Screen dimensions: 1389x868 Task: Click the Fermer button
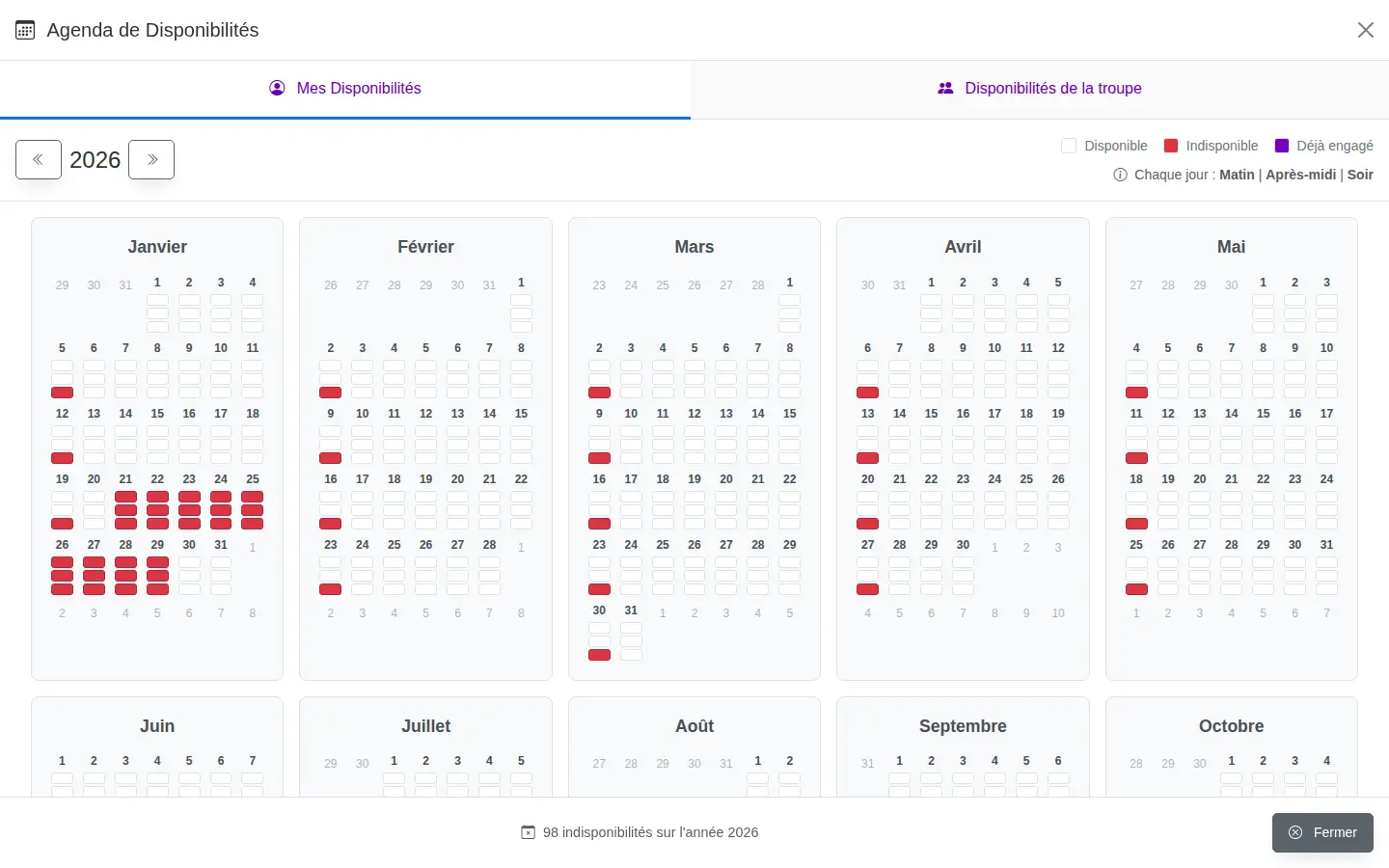pos(1322,832)
